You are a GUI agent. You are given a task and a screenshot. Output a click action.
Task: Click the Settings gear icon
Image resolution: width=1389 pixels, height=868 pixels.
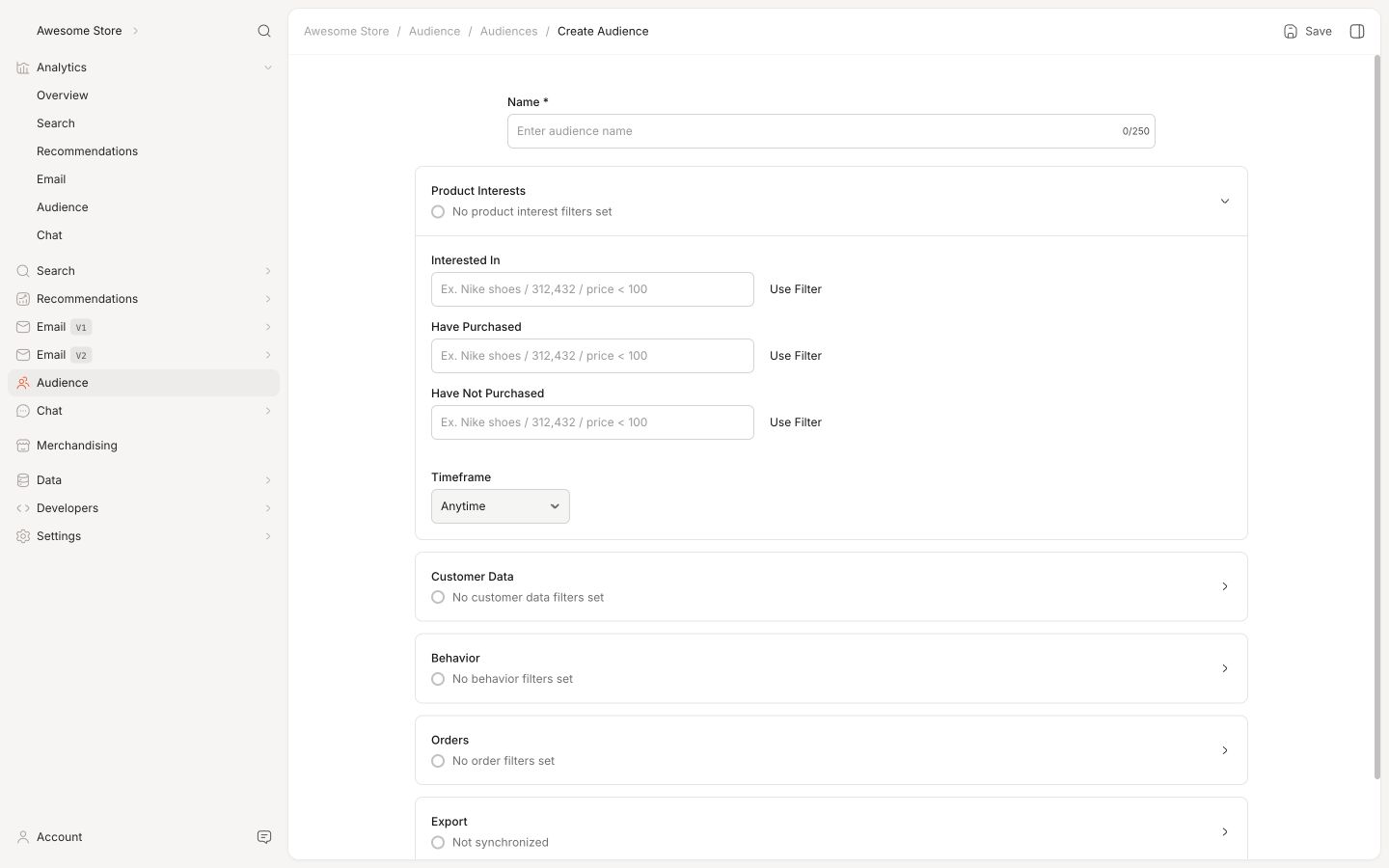(x=23, y=536)
